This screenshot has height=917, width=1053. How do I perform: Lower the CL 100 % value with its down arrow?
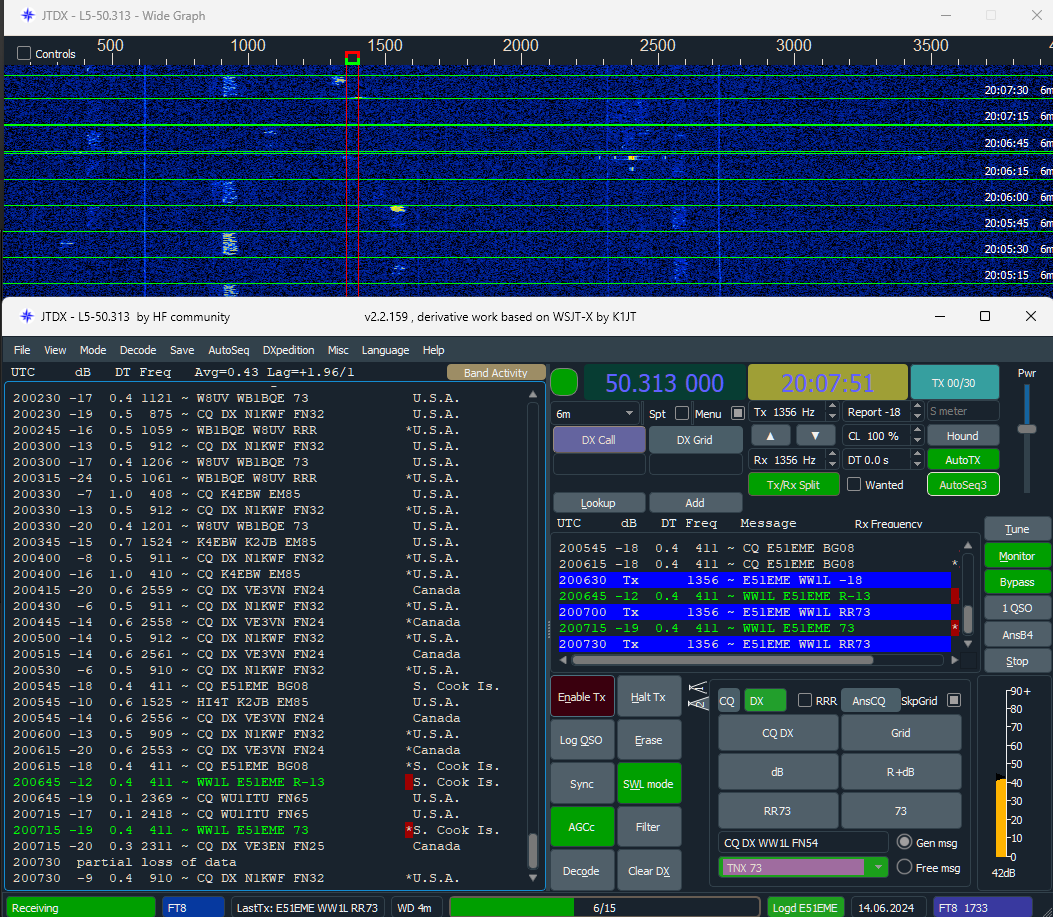coord(917,440)
